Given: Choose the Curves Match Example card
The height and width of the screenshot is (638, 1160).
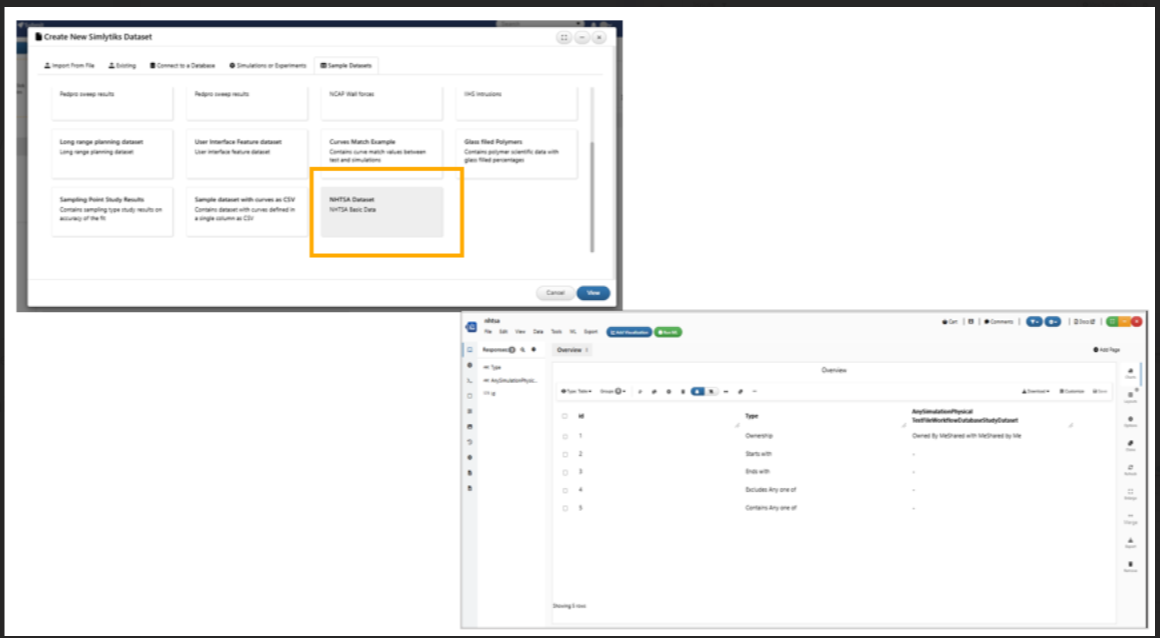Looking at the screenshot, I should point(382,154).
